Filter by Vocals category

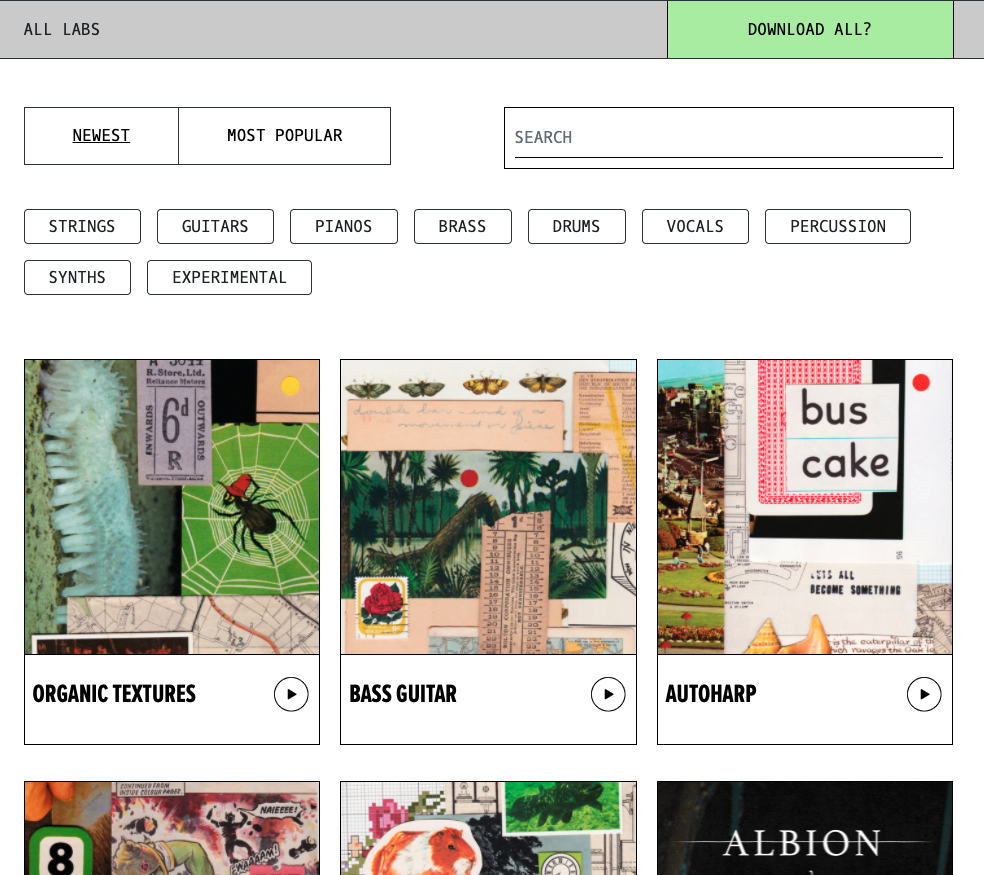pos(695,227)
